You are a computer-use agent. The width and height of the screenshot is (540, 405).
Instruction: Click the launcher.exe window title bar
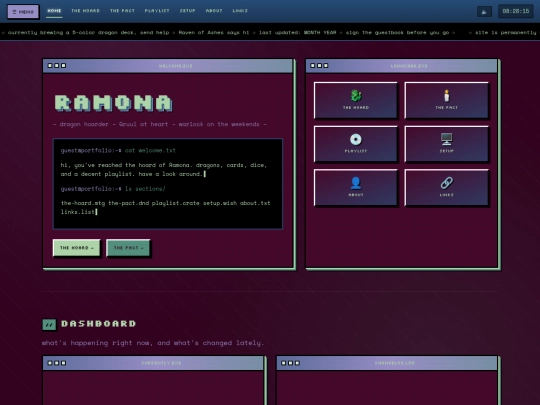point(402,66)
